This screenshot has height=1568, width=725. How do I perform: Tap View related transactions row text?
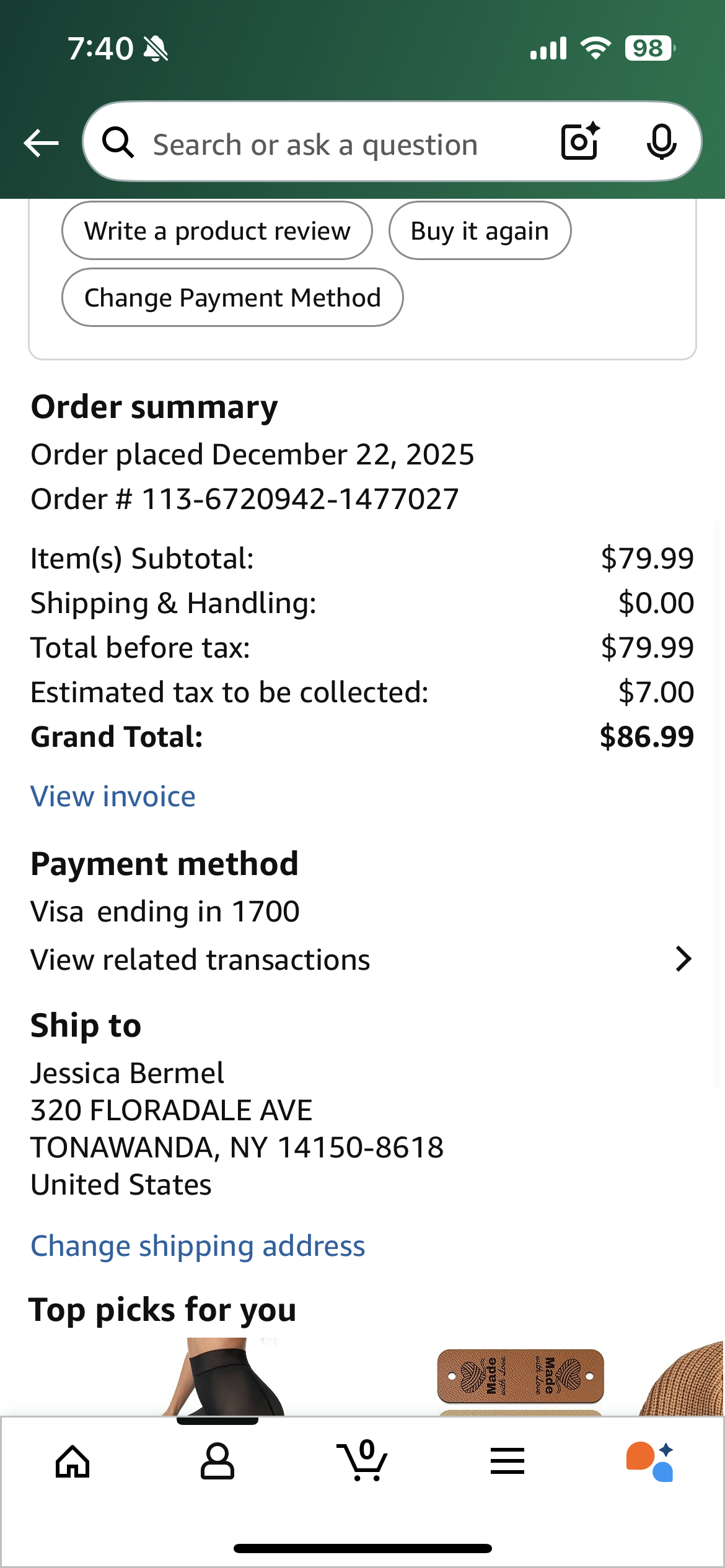(x=200, y=960)
